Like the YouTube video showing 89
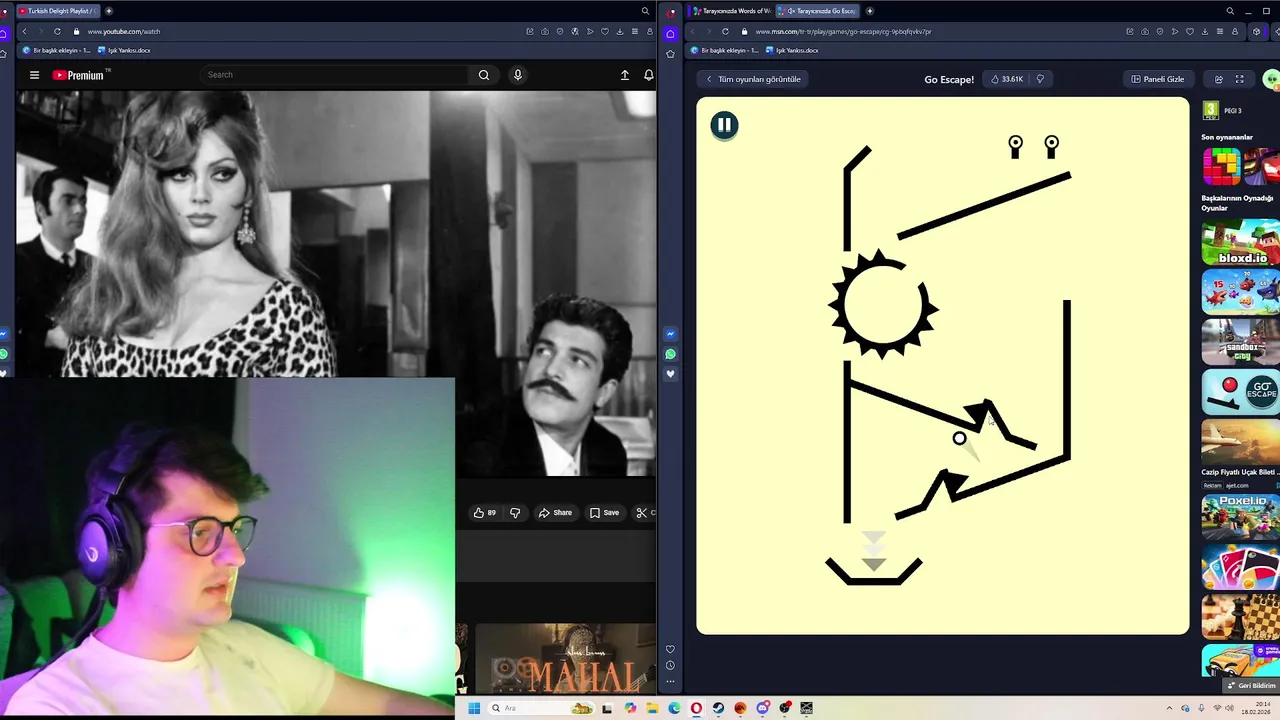 pyautogui.click(x=485, y=513)
